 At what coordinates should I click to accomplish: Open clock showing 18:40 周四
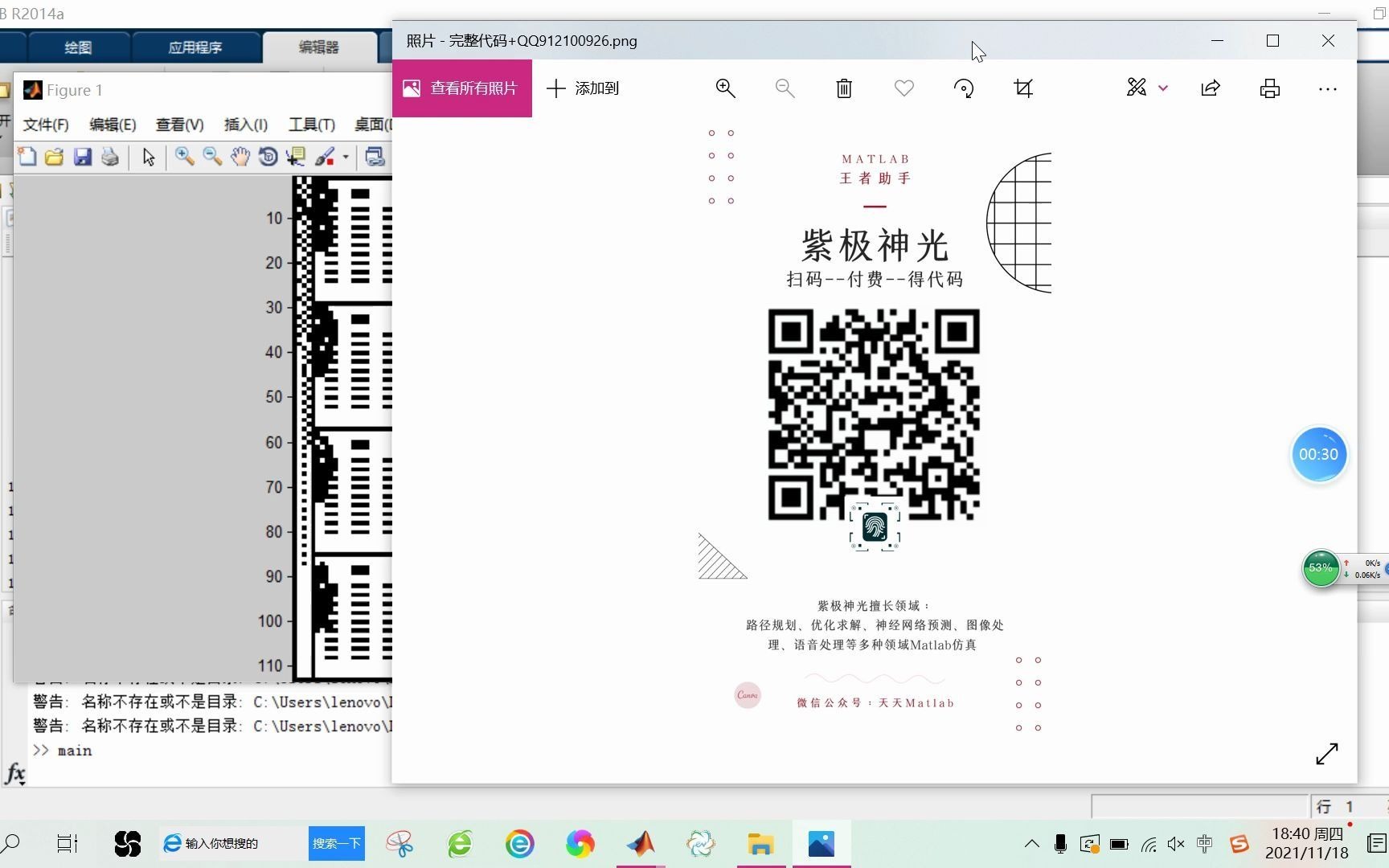(x=1307, y=843)
